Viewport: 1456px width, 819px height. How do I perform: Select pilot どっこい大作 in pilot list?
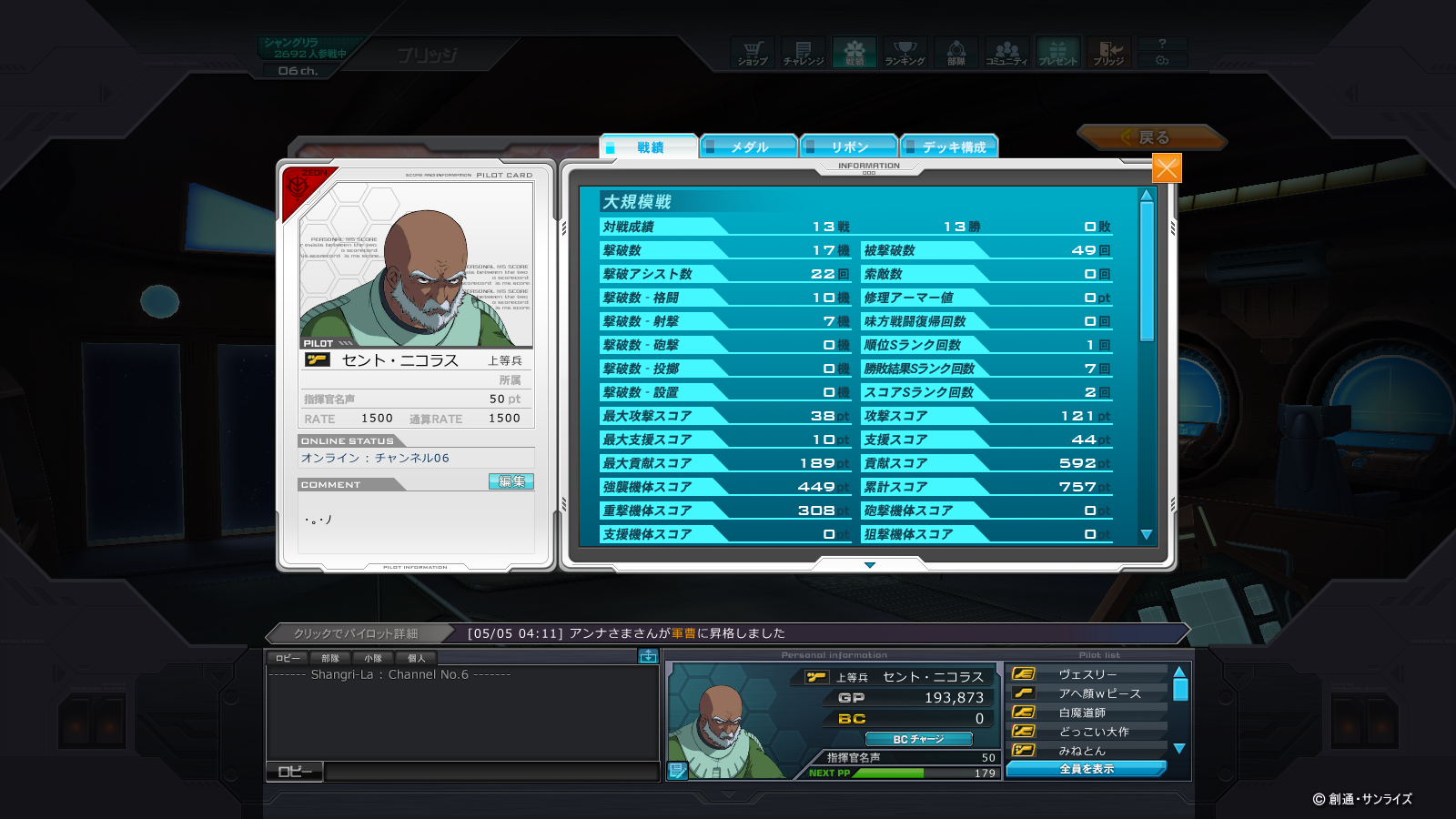pyautogui.click(x=1088, y=732)
